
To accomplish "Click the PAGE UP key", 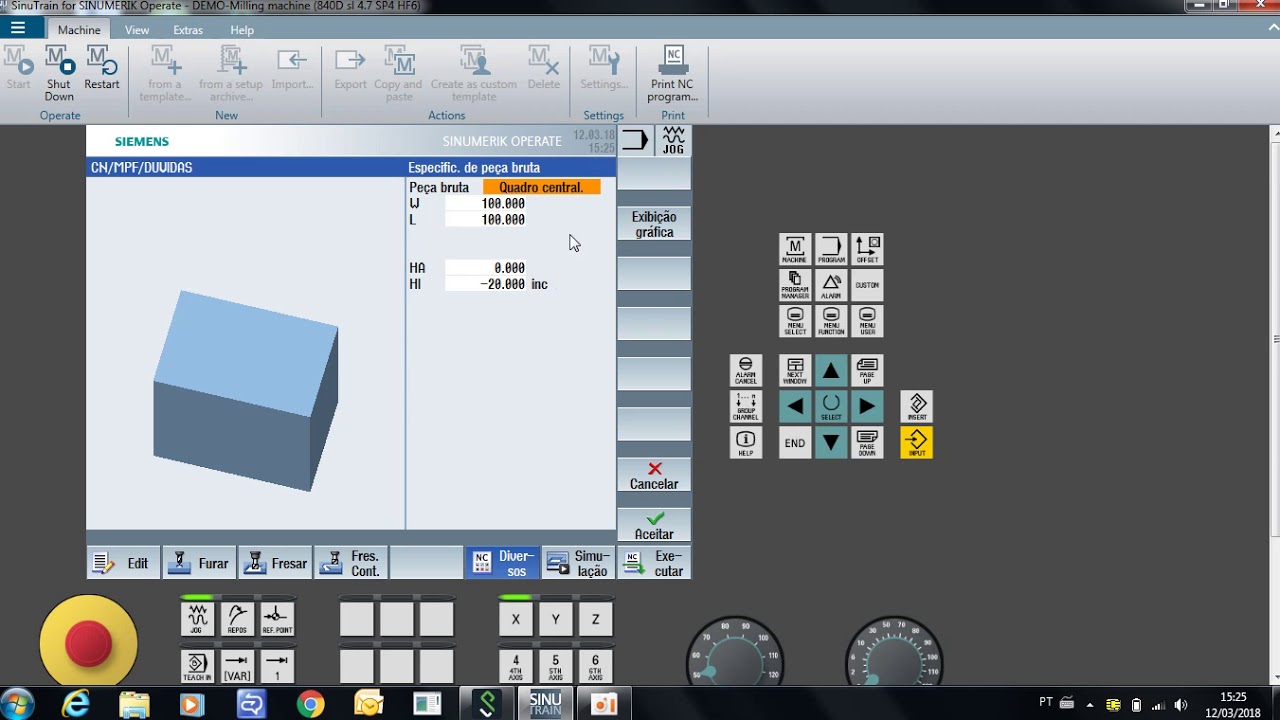I will pos(867,371).
